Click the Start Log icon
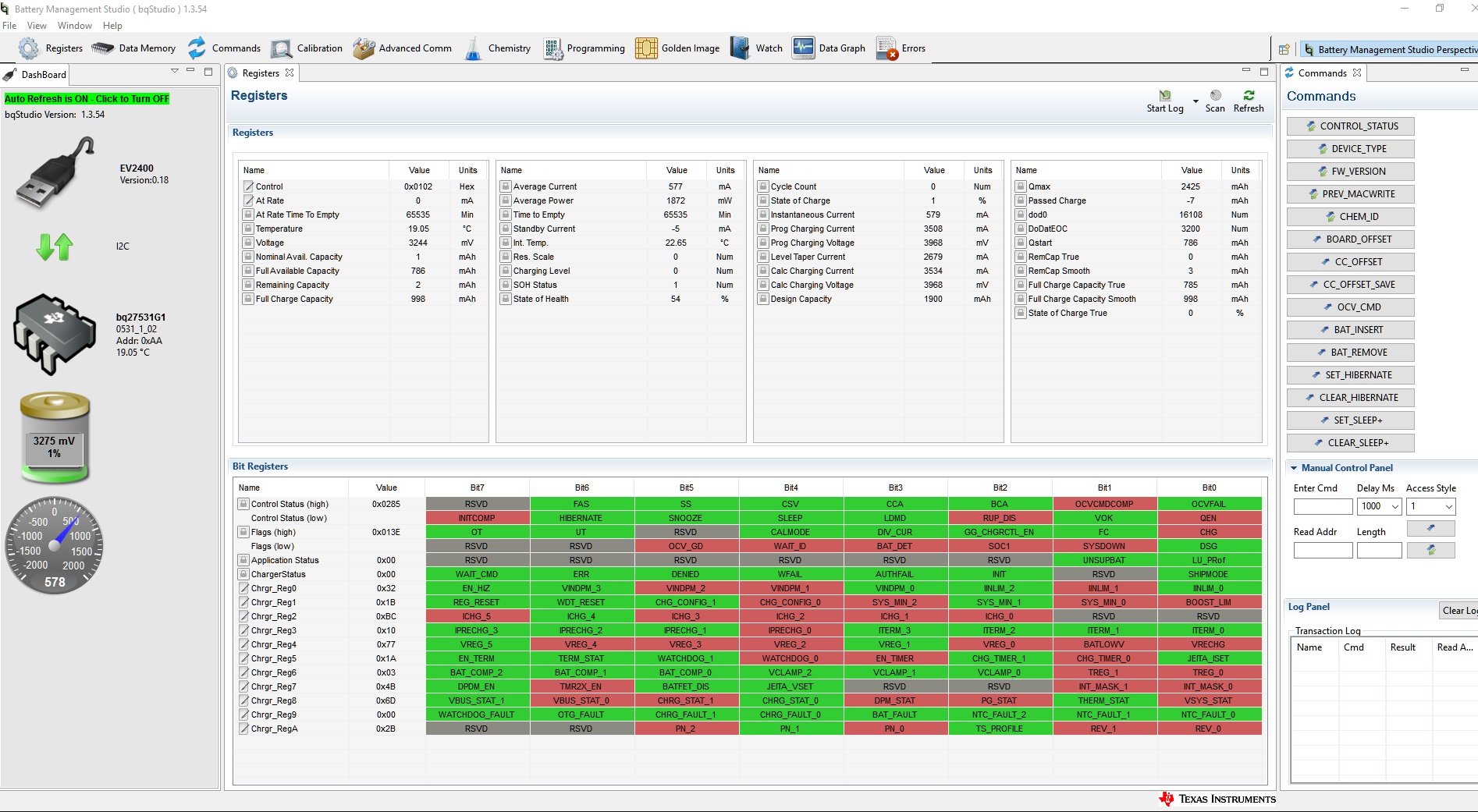Screen dimensions: 1478x812 pos(1165,96)
